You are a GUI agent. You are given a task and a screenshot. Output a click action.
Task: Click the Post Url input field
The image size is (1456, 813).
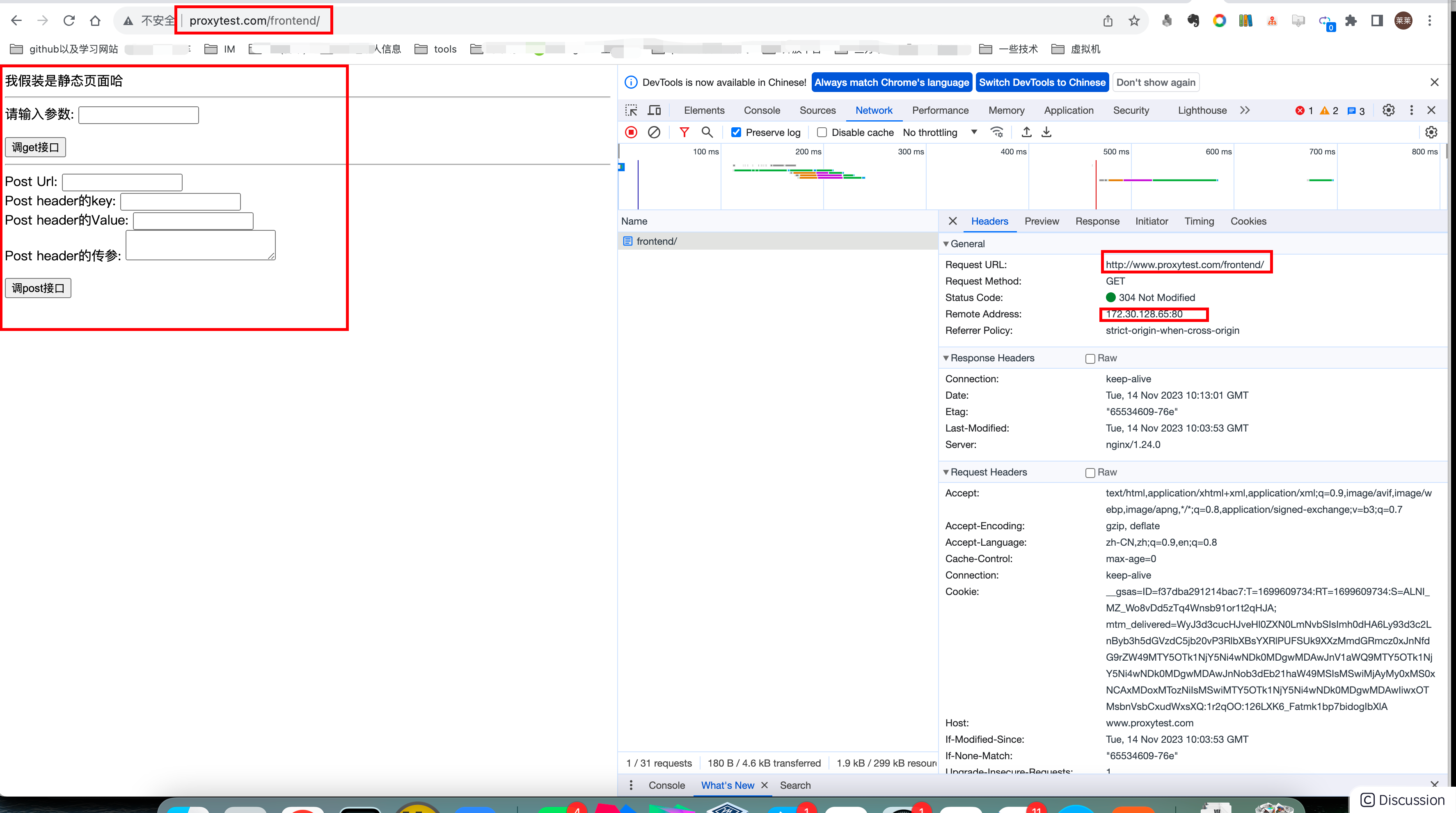click(122, 182)
